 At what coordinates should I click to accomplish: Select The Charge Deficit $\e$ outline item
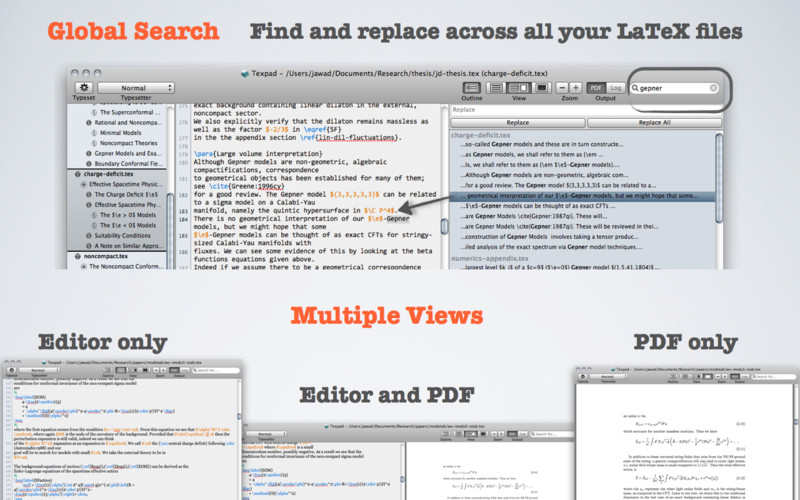click(126, 194)
